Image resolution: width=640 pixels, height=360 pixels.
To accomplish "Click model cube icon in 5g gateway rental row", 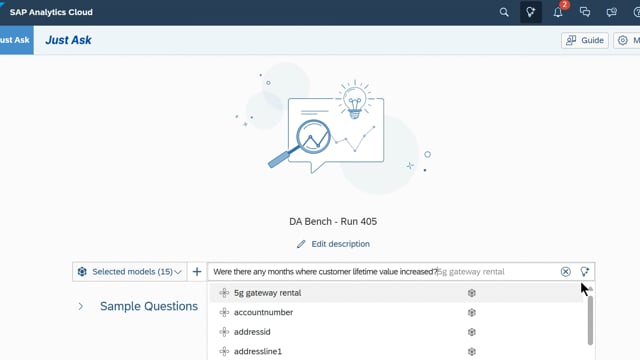I will [471, 293].
